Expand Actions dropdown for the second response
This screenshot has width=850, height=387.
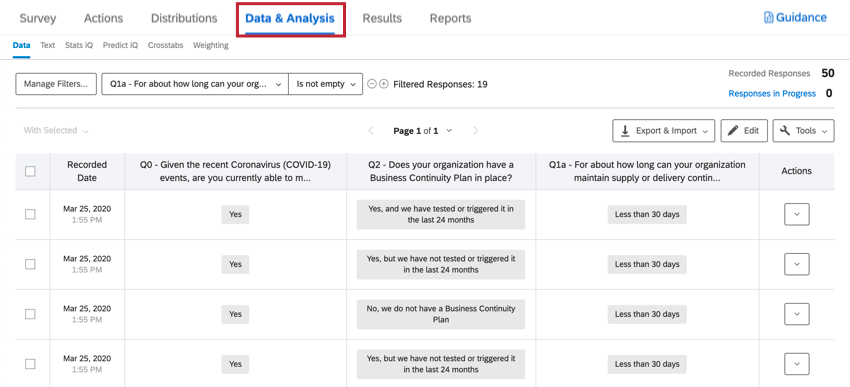797,264
